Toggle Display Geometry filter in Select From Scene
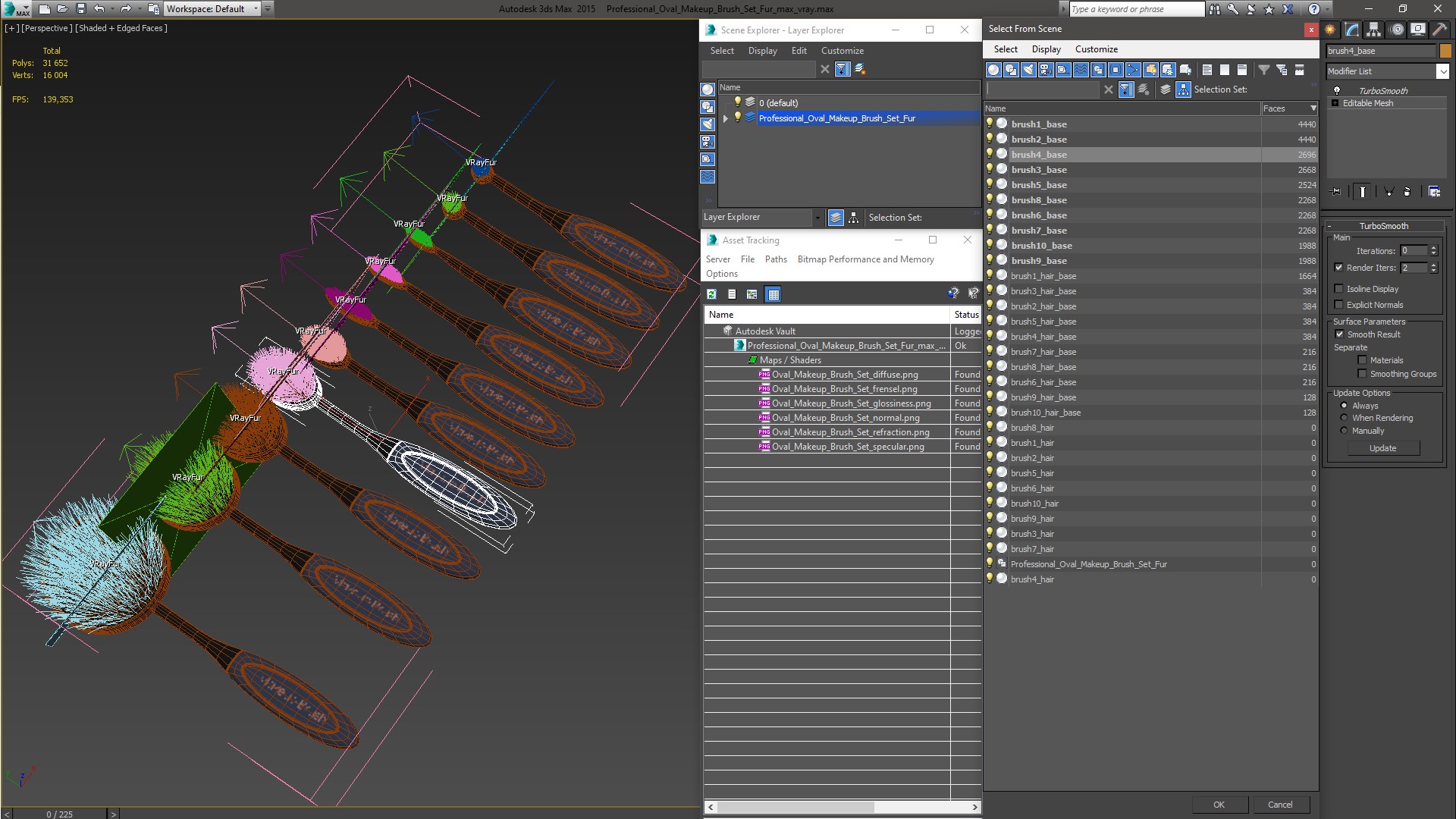This screenshot has height=819, width=1456. click(993, 70)
